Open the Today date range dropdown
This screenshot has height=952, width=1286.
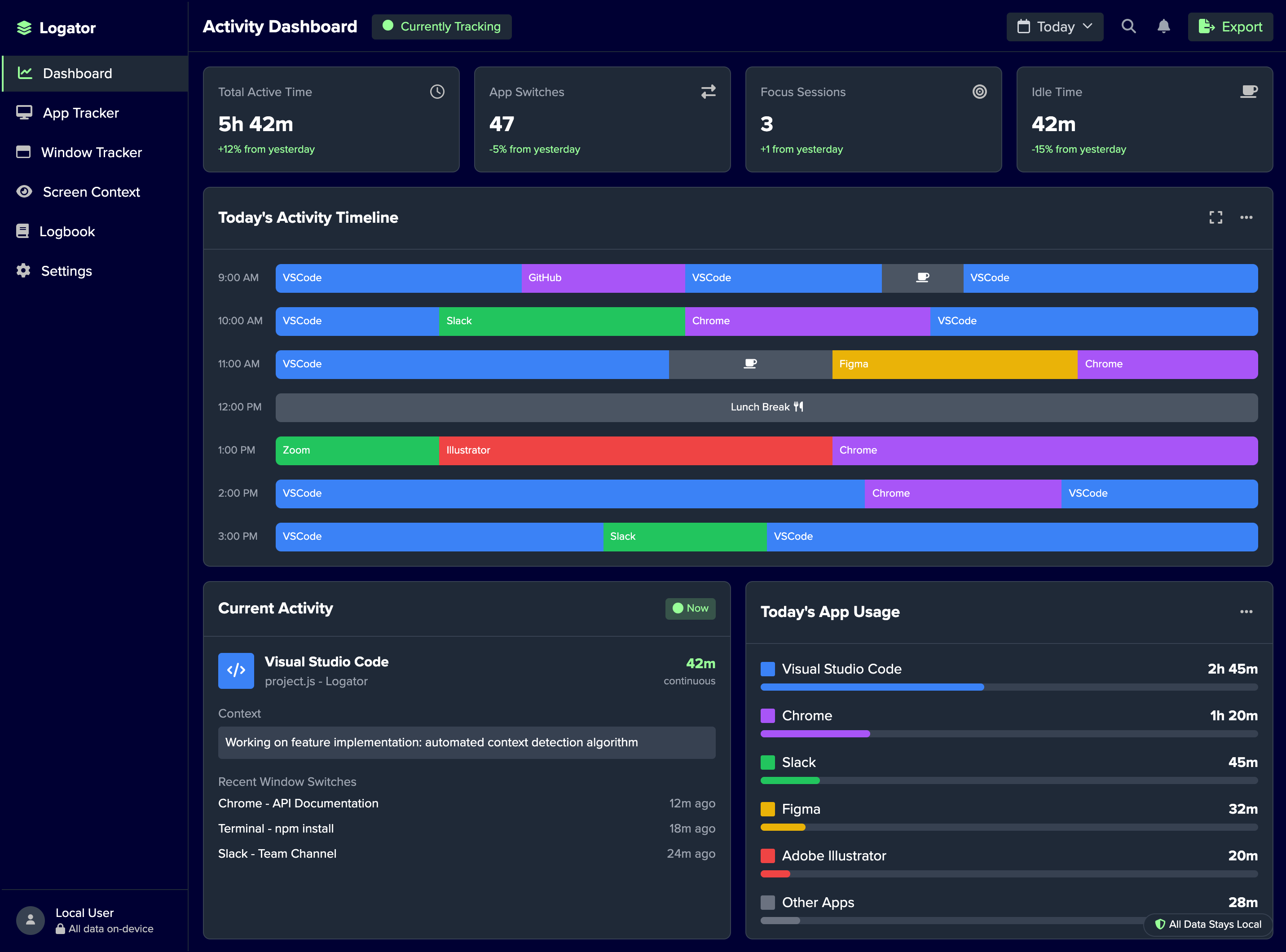pyautogui.click(x=1054, y=26)
